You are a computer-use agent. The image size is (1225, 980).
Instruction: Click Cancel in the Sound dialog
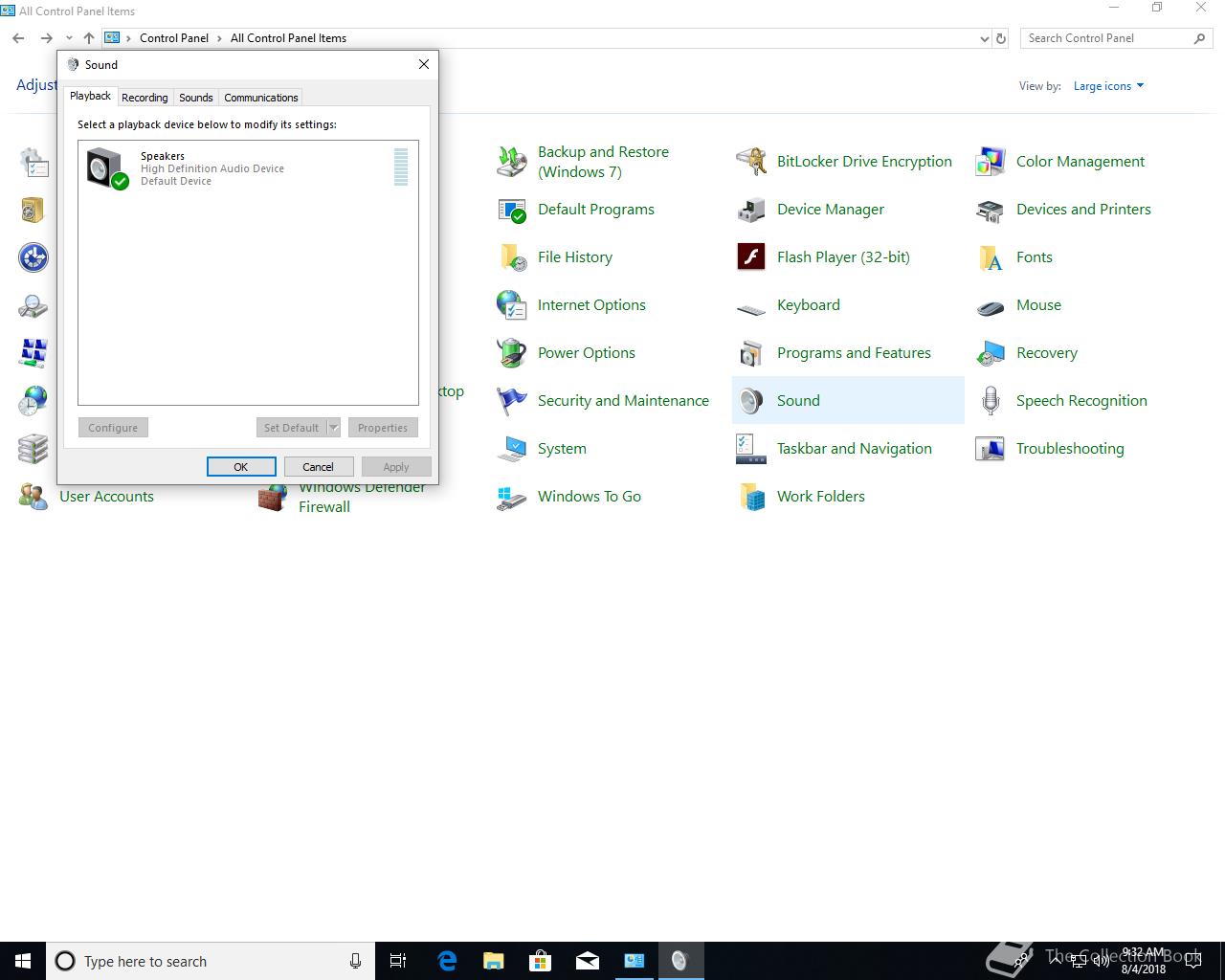[x=318, y=467]
